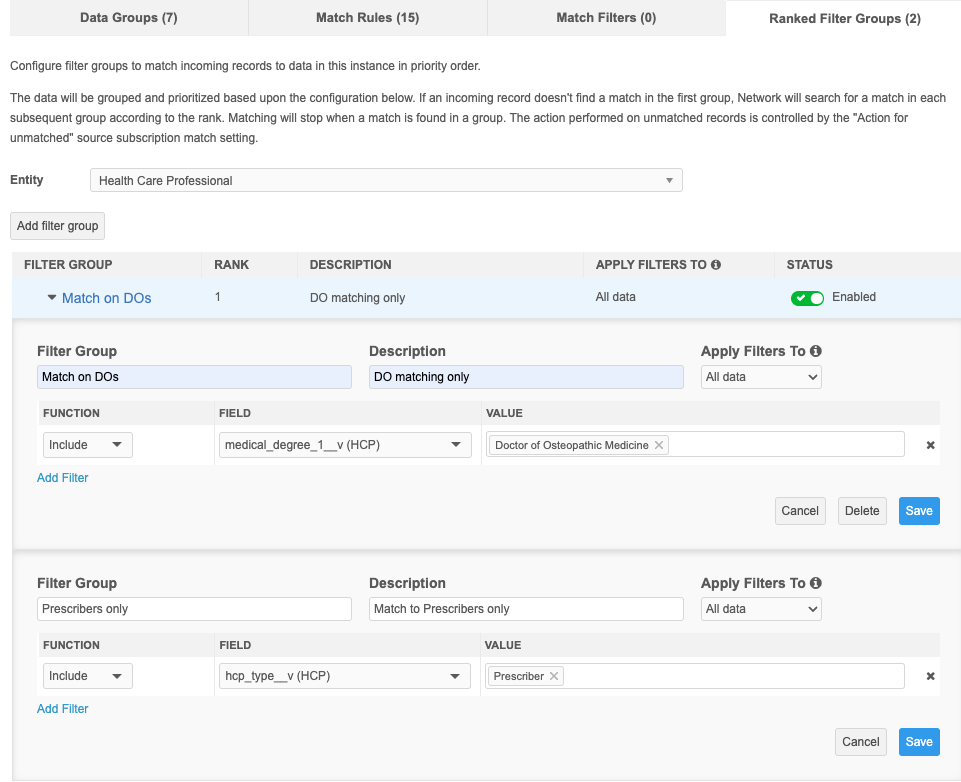Delete the hcp_type__v filter row
The height and width of the screenshot is (782, 961).
tap(930, 676)
